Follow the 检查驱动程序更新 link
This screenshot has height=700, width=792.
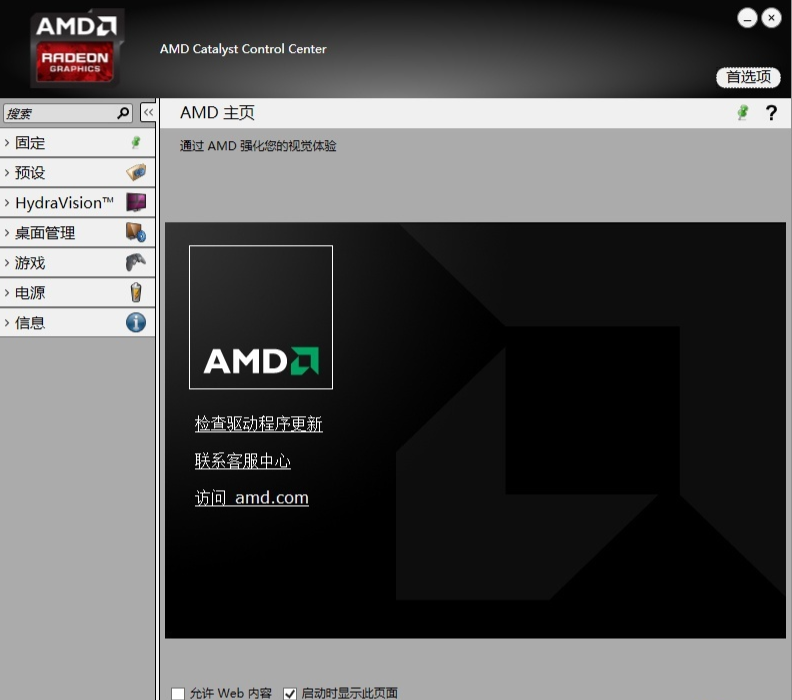click(x=259, y=423)
